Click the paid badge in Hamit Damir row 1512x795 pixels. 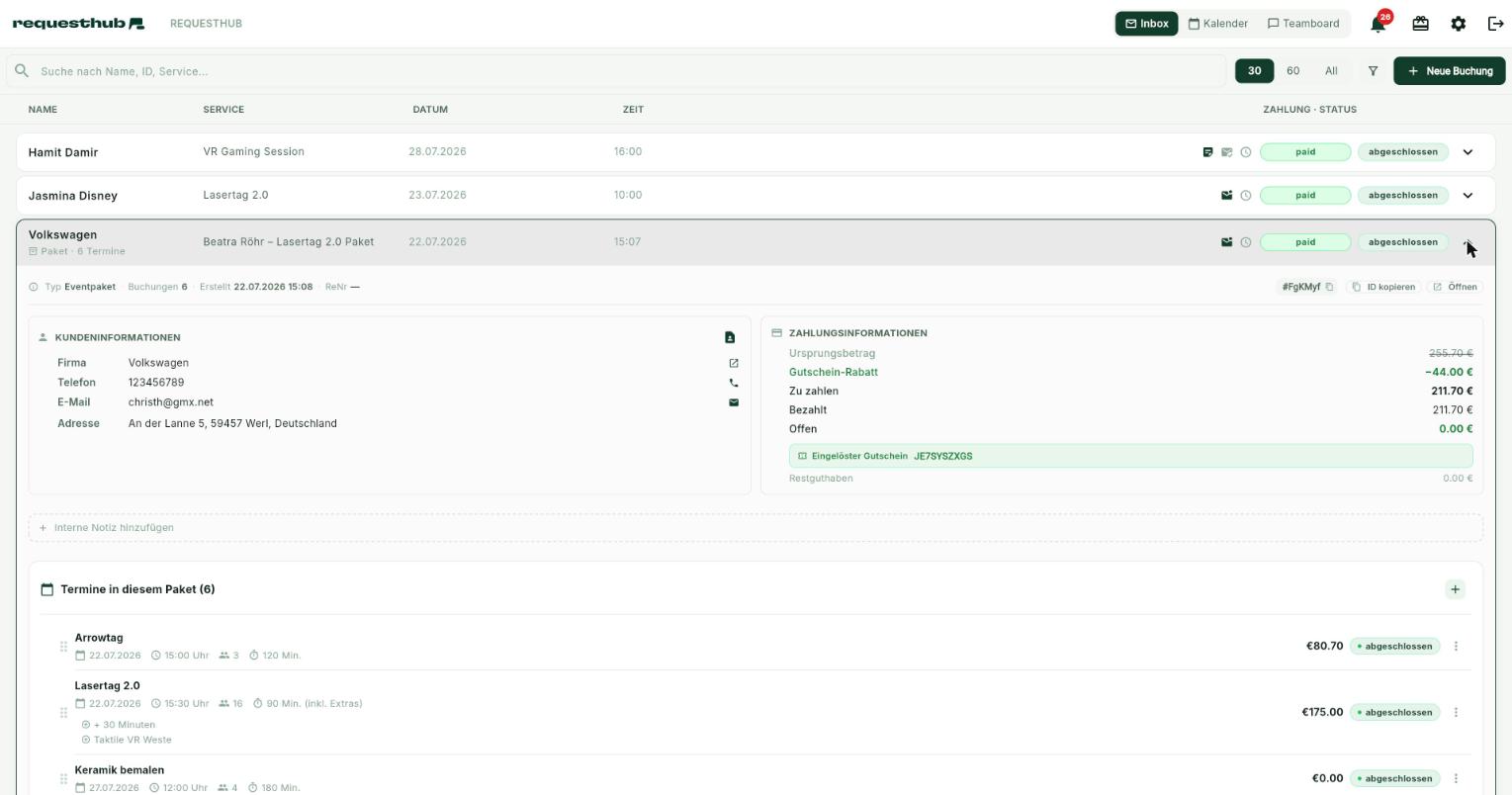1305,152
